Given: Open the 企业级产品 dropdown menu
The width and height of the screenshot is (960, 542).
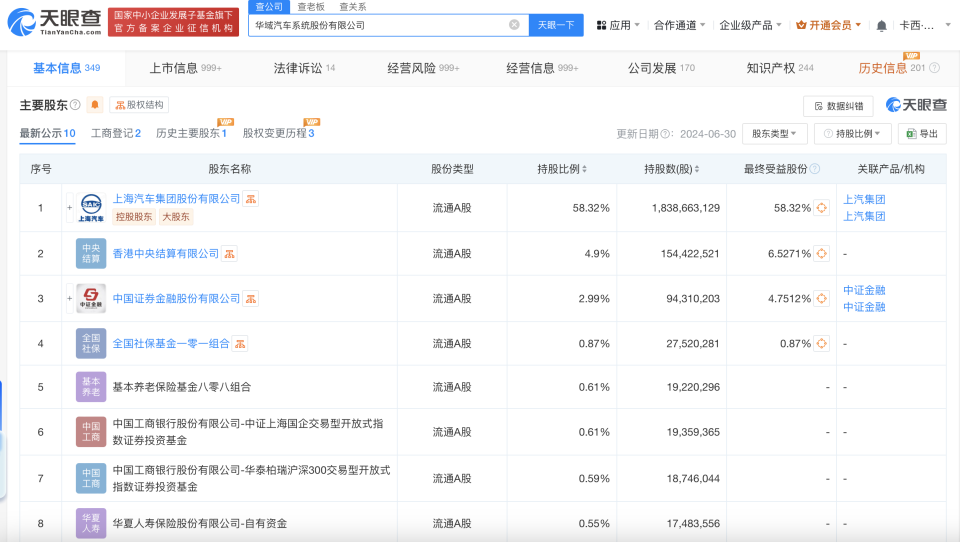Looking at the screenshot, I should point(751,25).
